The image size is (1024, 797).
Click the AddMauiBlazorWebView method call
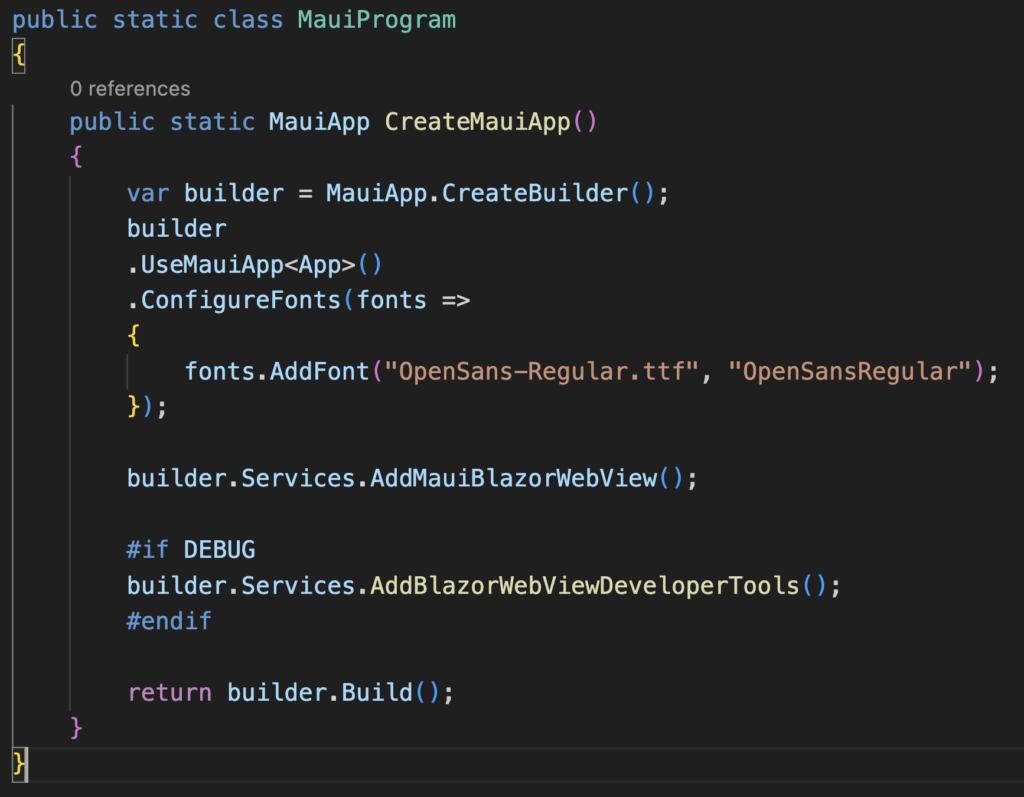513,478
